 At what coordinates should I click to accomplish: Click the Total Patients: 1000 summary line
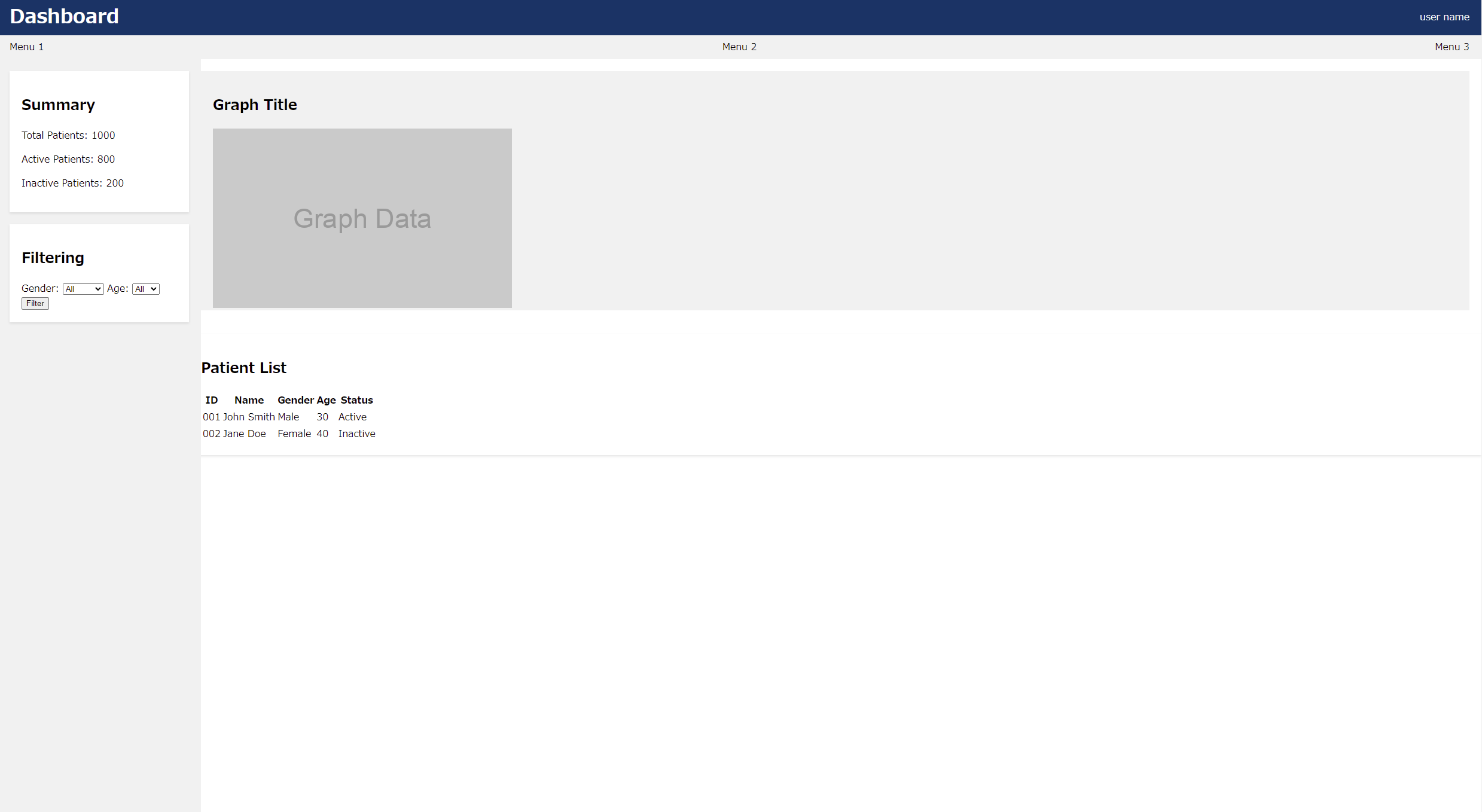(x=68, y=135)
